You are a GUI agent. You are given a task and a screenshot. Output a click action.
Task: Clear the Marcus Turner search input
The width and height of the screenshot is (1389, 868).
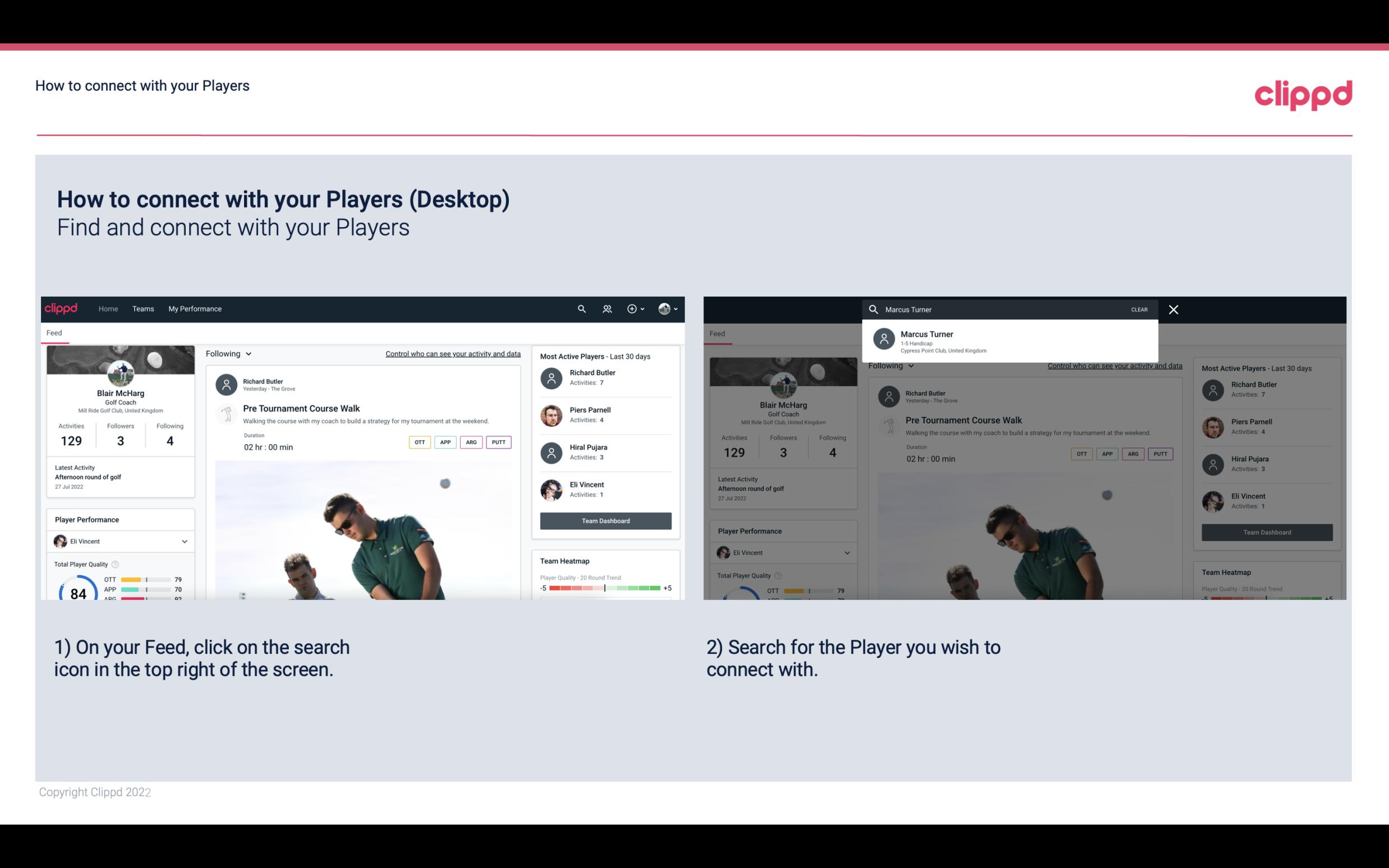[x=1138, y=309]
